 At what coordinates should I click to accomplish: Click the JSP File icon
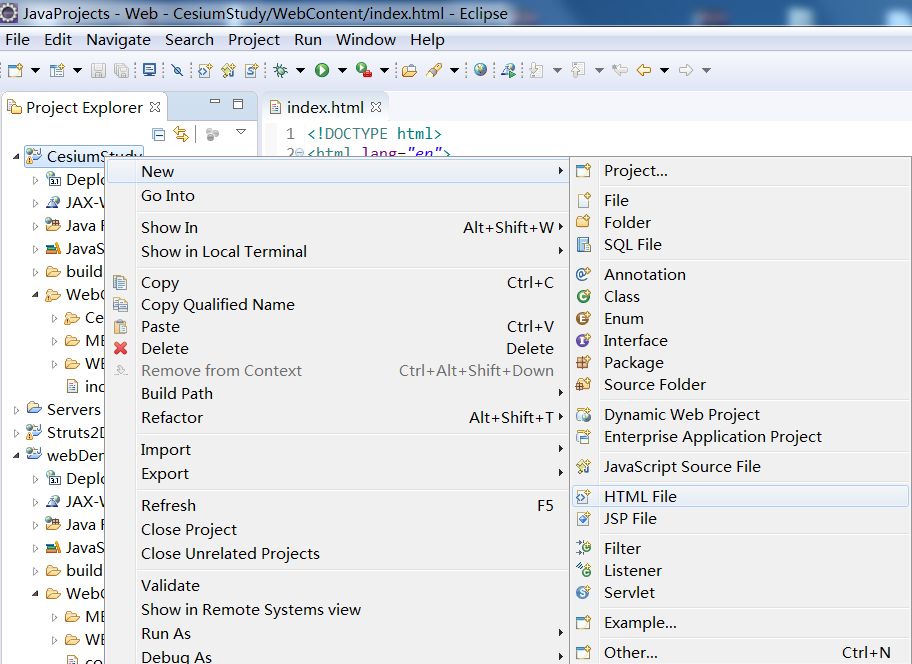[x=583, y=518]
